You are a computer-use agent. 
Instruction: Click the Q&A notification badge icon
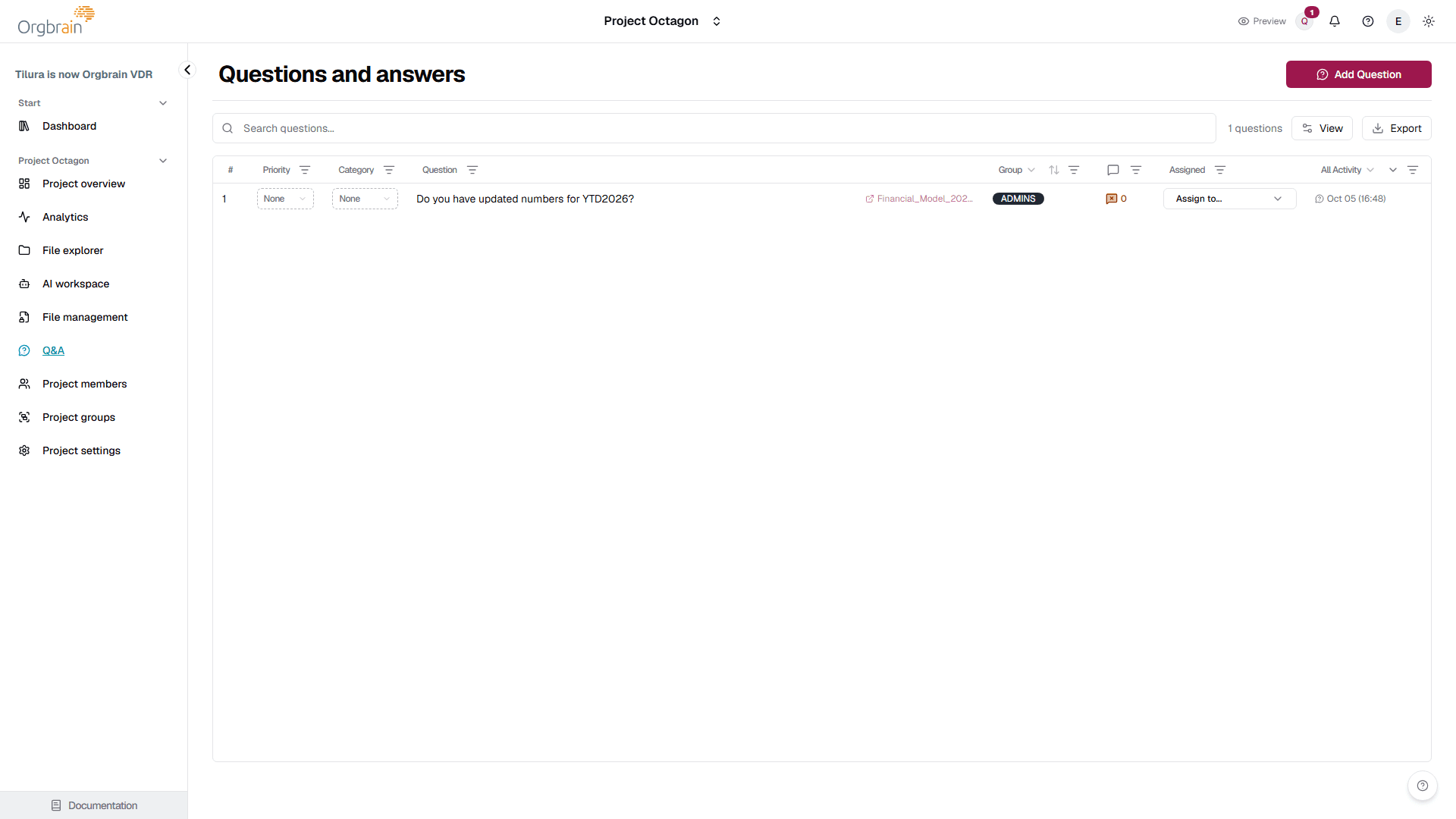[1305, 21]
